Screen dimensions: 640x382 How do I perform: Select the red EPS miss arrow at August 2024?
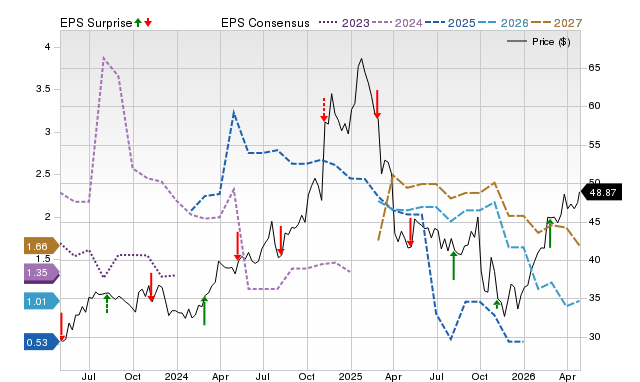click(281, 240)
